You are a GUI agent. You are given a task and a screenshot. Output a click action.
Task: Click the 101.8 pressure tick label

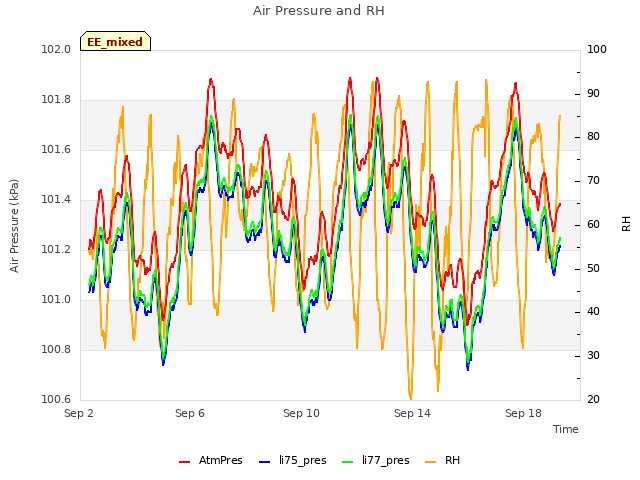coord(56,100)
